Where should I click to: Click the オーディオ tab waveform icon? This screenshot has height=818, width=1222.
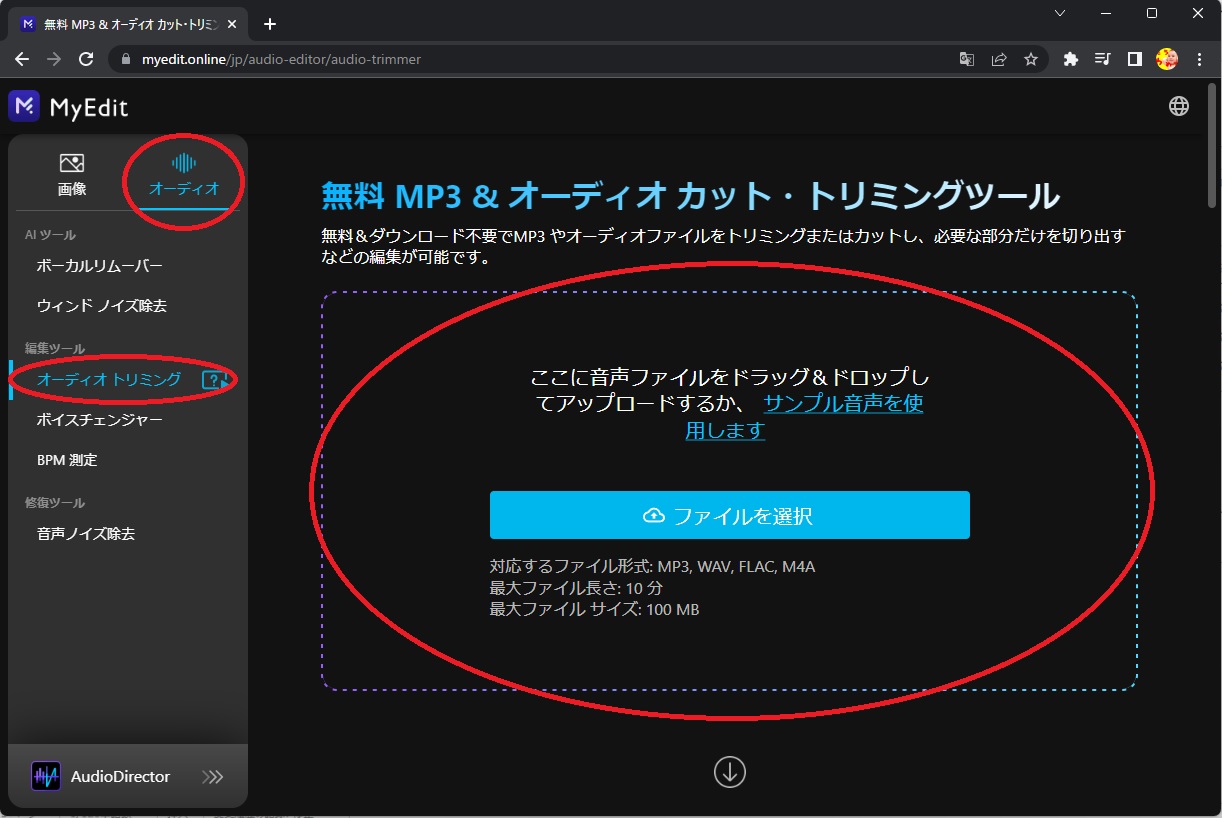(x=183, y=163)
